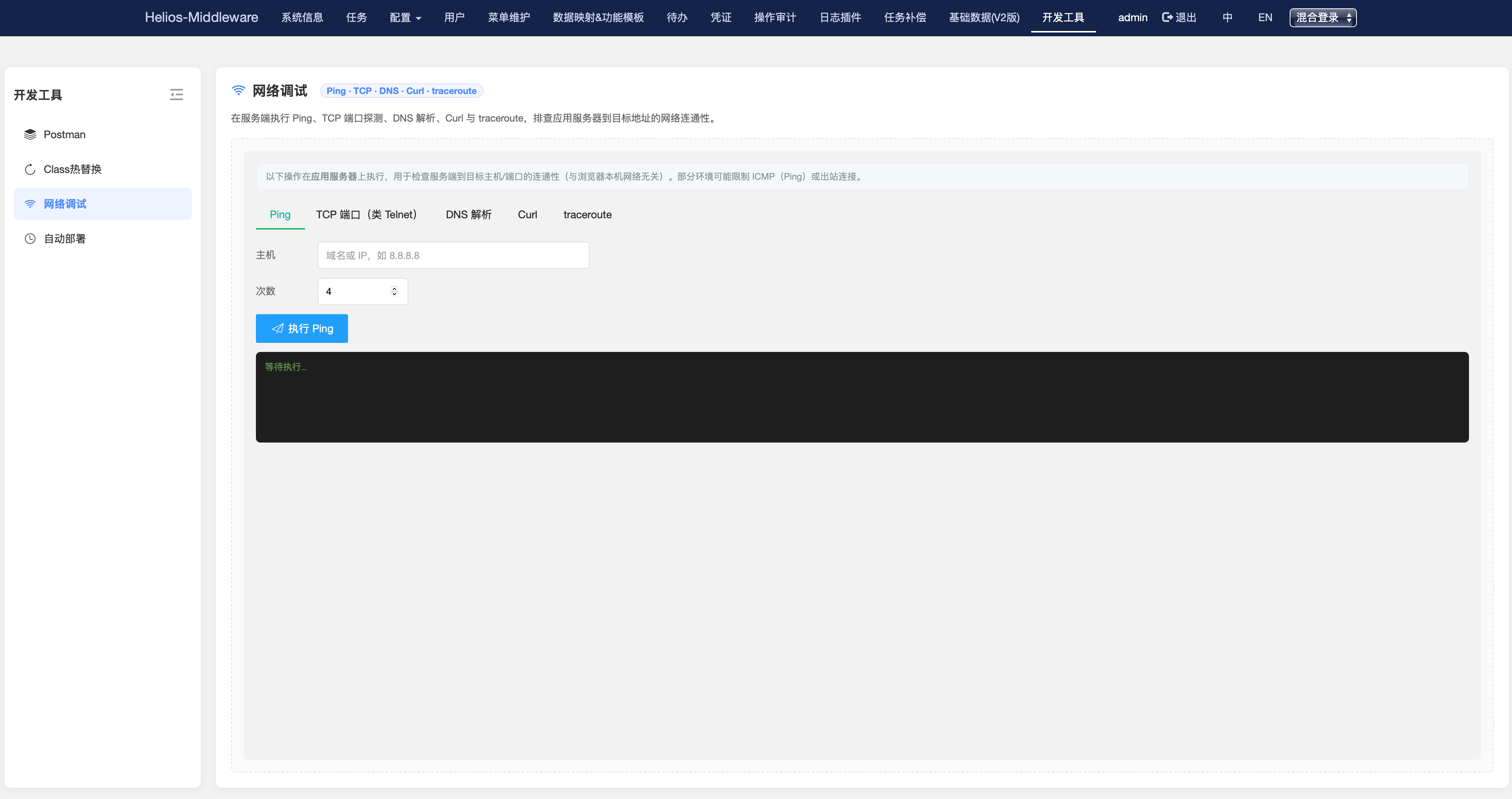
Task: Click the Class热替换 refresh icon
Action: pos(30,170)
